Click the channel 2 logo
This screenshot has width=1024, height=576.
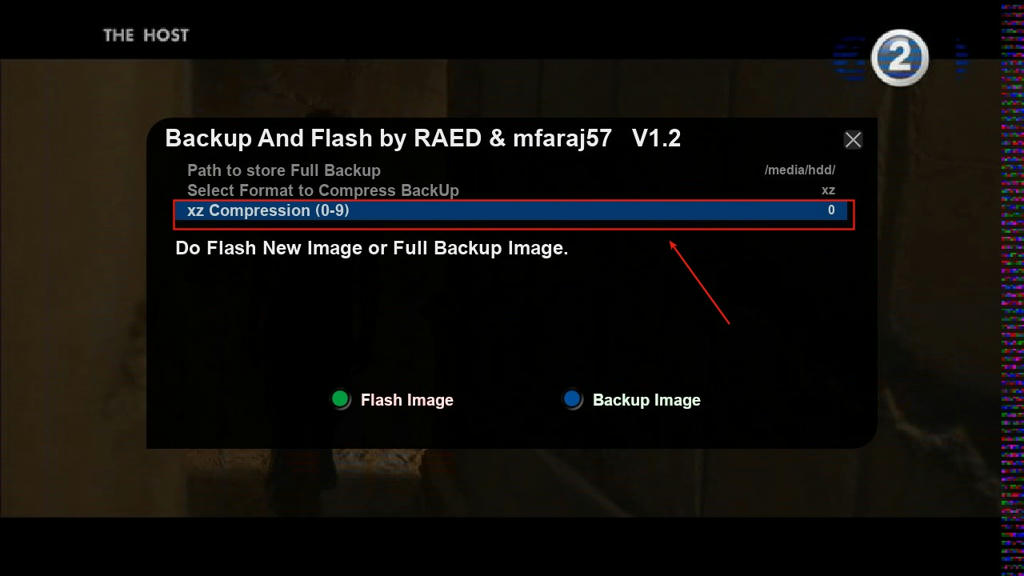click(900, 57)
